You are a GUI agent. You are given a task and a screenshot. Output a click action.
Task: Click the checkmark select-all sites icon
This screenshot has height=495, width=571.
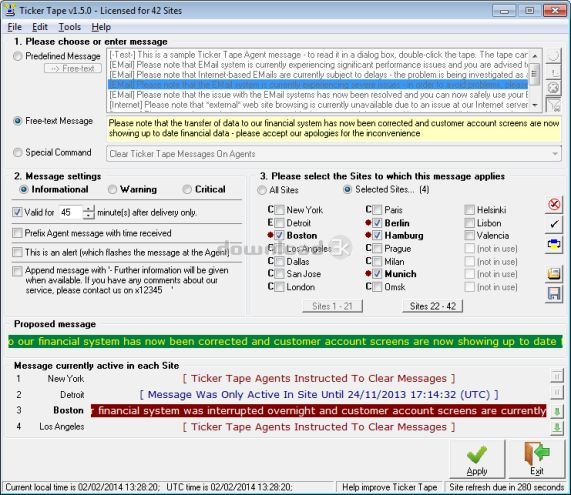click(x=554, y=224)
